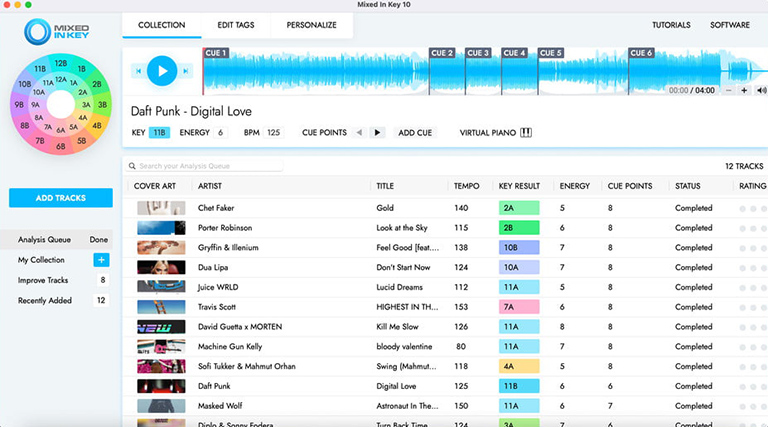768x427 pixels.
Task: Click the Add Tracks button
Action: pos(60,198)
